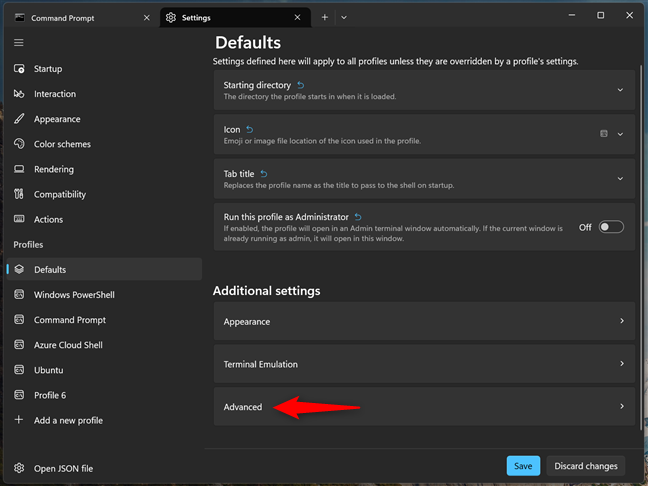
Task: Open the Interaction settings section
Action: pyautogui.click(x=104, y=94)
